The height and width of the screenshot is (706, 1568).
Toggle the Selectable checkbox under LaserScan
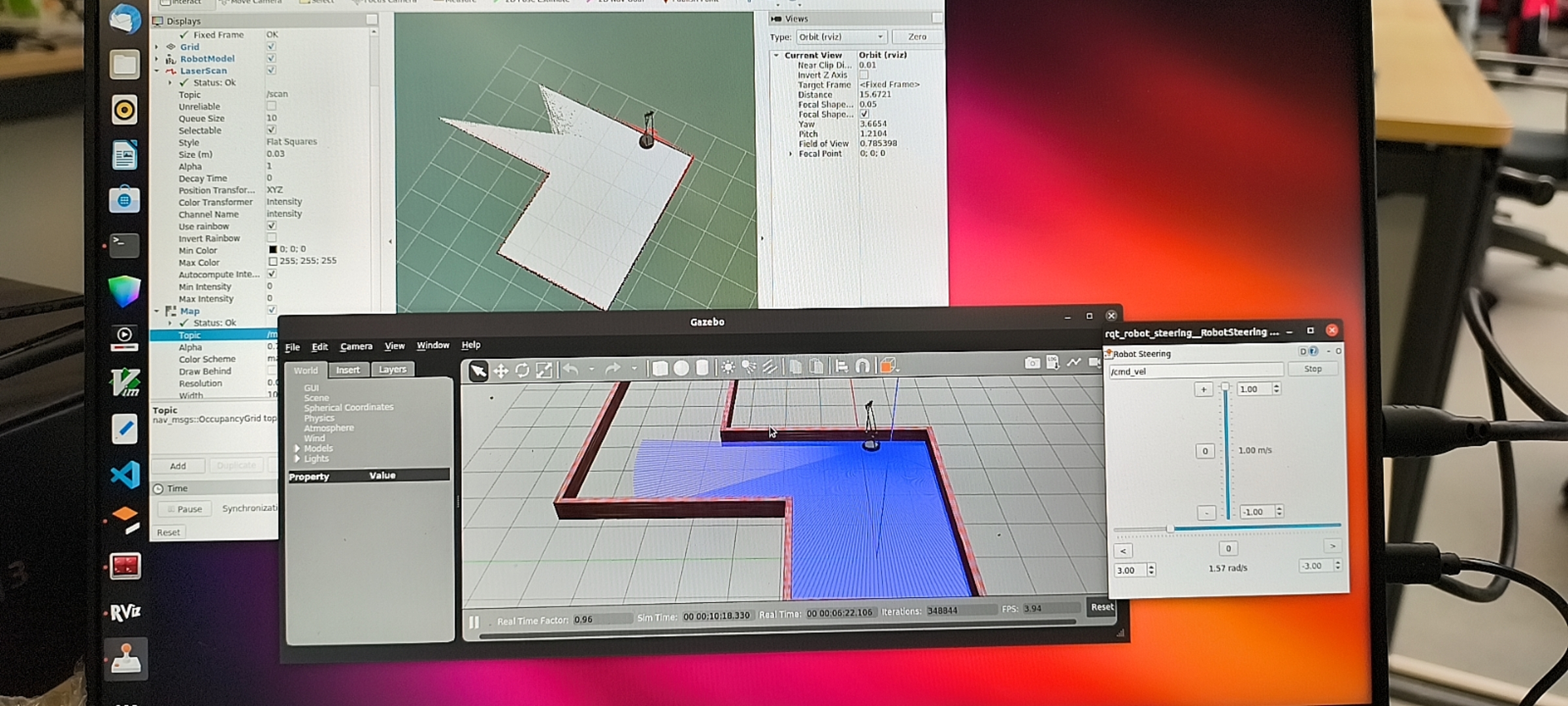271,130
